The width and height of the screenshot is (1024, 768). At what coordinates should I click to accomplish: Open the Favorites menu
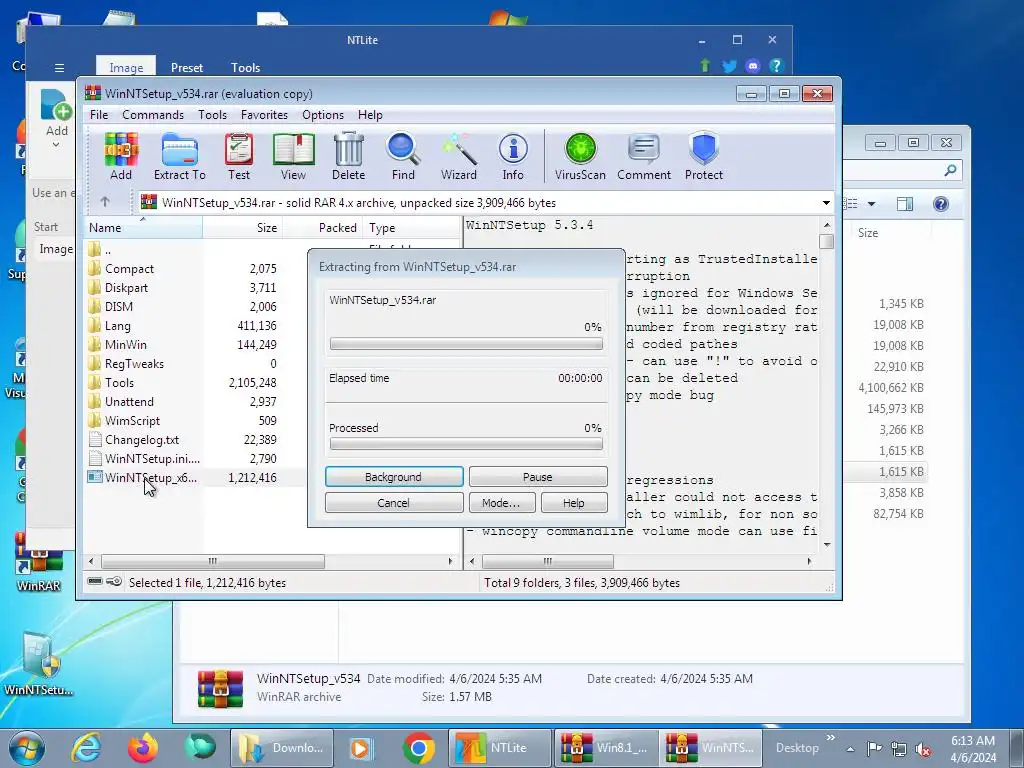tap(264, 115)
